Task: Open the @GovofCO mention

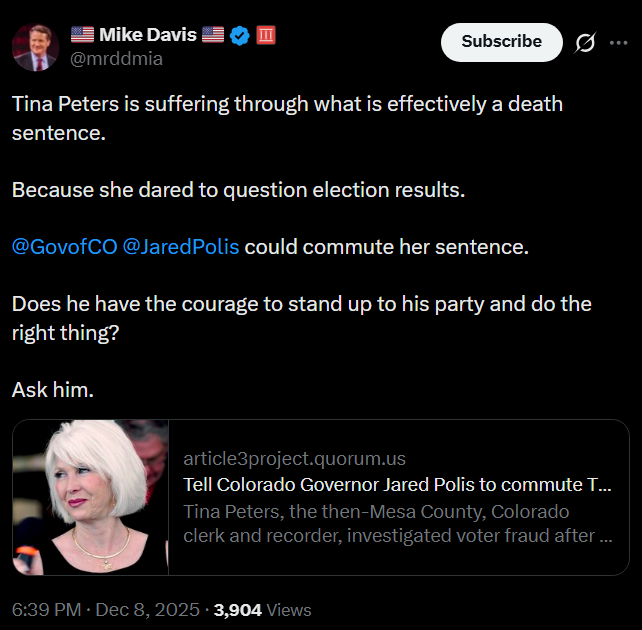Action: click(x=63, y=246)
